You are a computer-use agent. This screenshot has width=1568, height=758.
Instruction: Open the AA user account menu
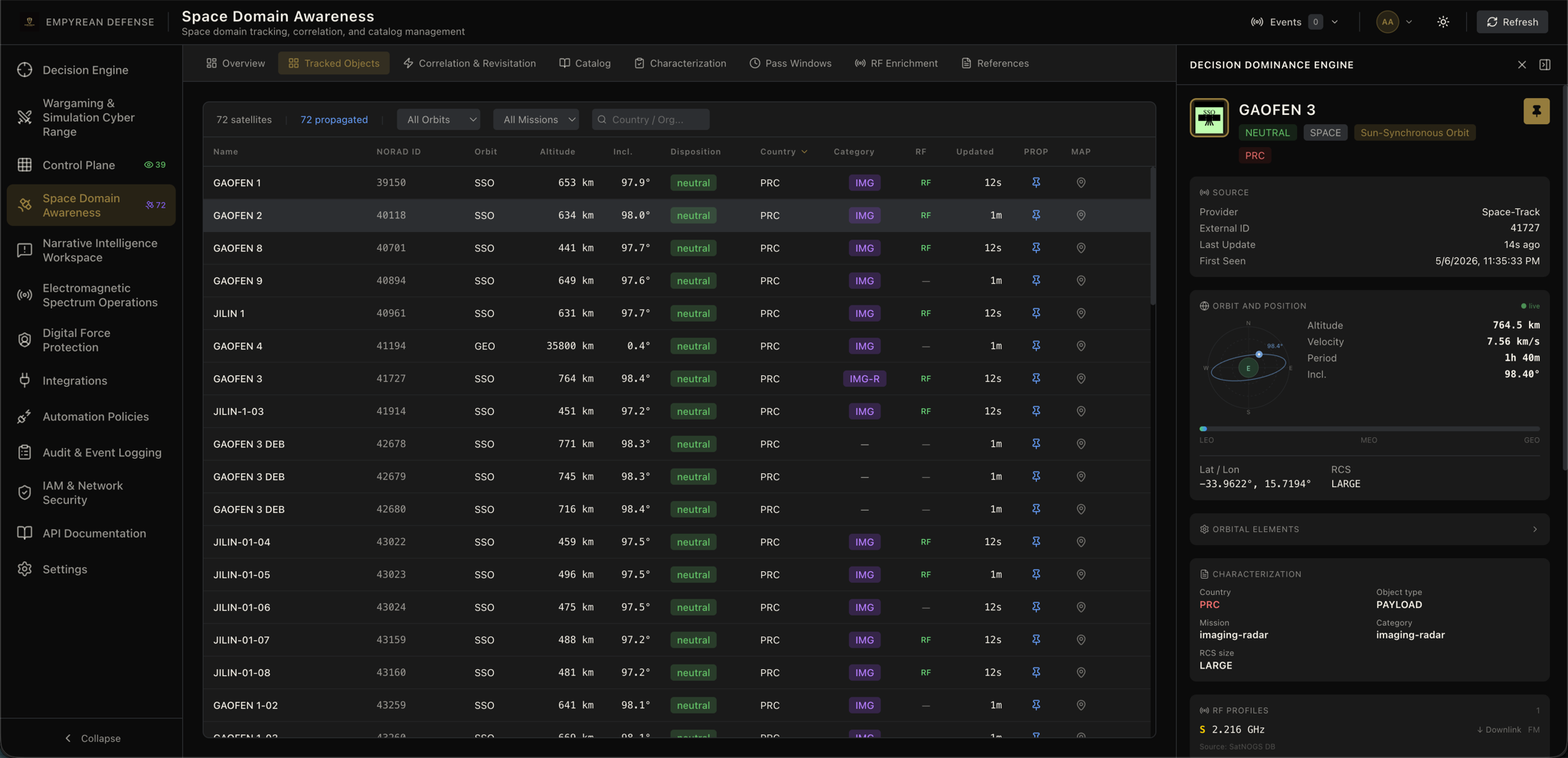1394,22
